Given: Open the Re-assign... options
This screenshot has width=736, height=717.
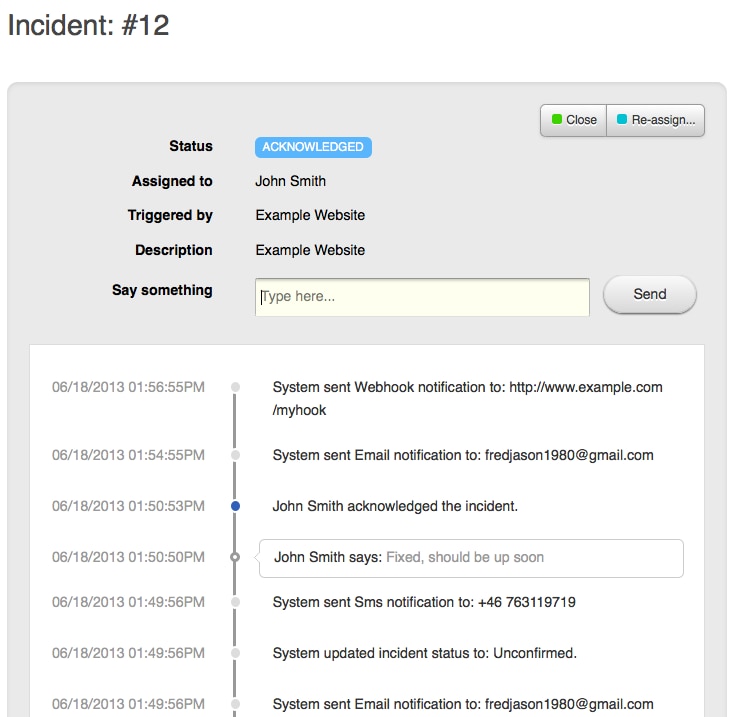Looking at the screenshot, I should (655, 120).
